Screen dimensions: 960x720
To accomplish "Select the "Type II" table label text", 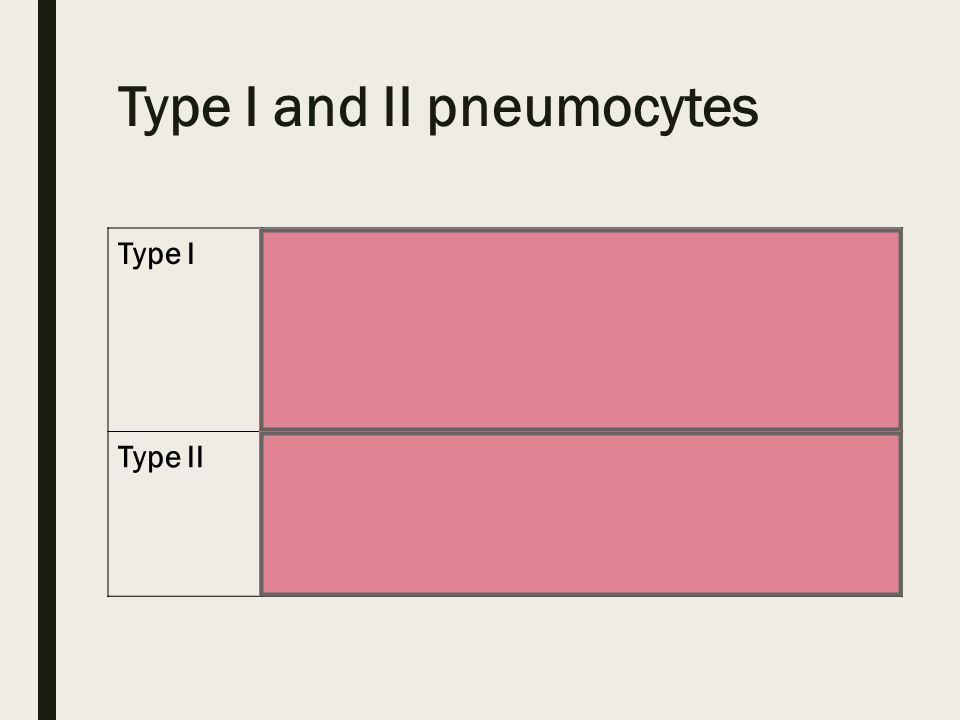I will (x=160, y=457).
